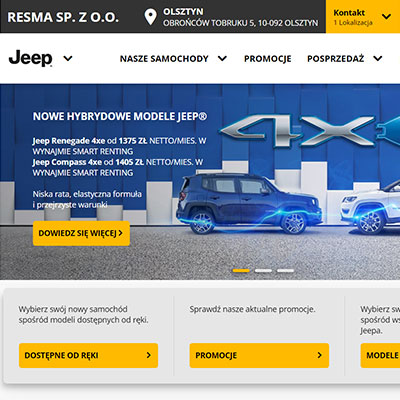Click the Dostępne od ręki button

88,356
